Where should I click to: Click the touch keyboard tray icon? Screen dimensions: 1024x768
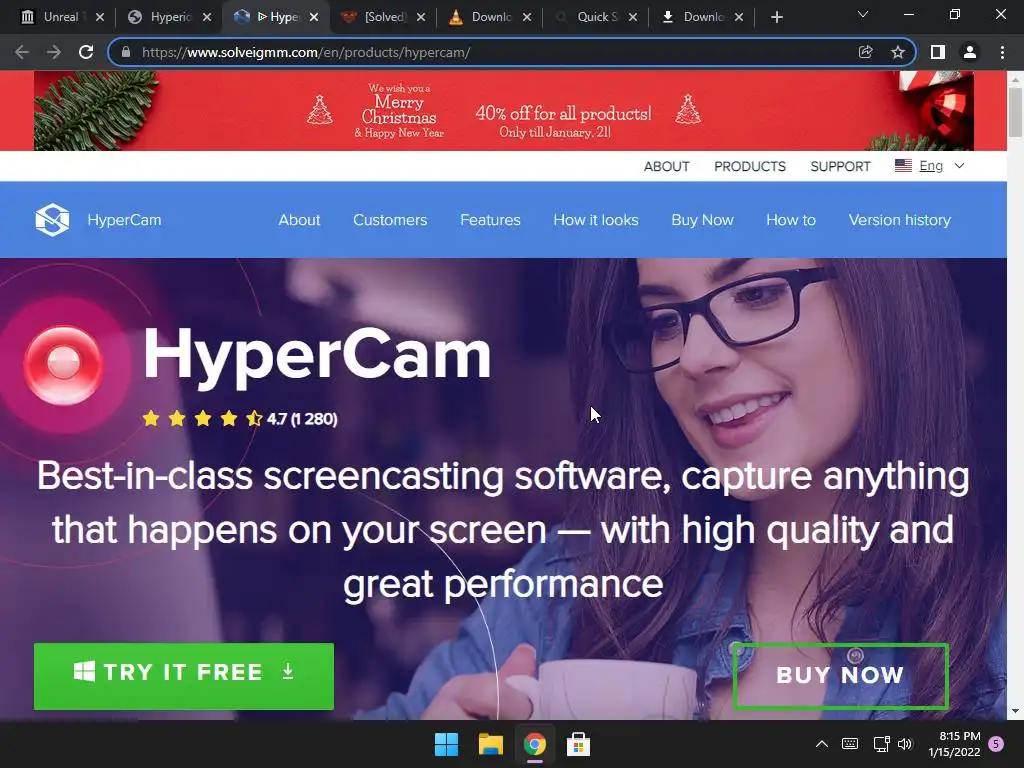[x=850, y=744]
